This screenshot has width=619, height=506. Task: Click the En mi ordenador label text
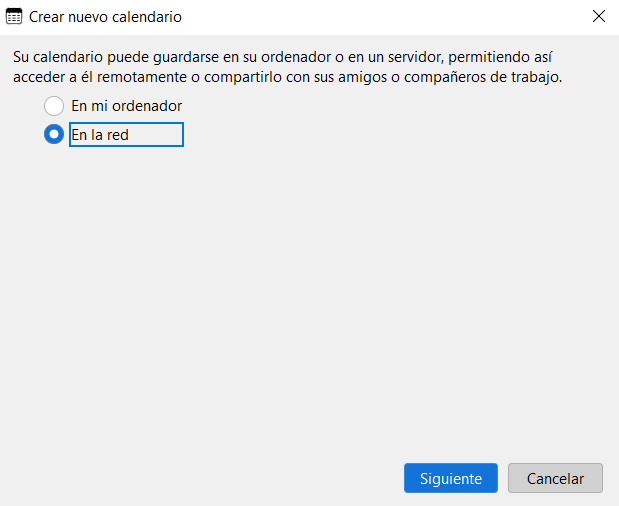pos(126,105)
